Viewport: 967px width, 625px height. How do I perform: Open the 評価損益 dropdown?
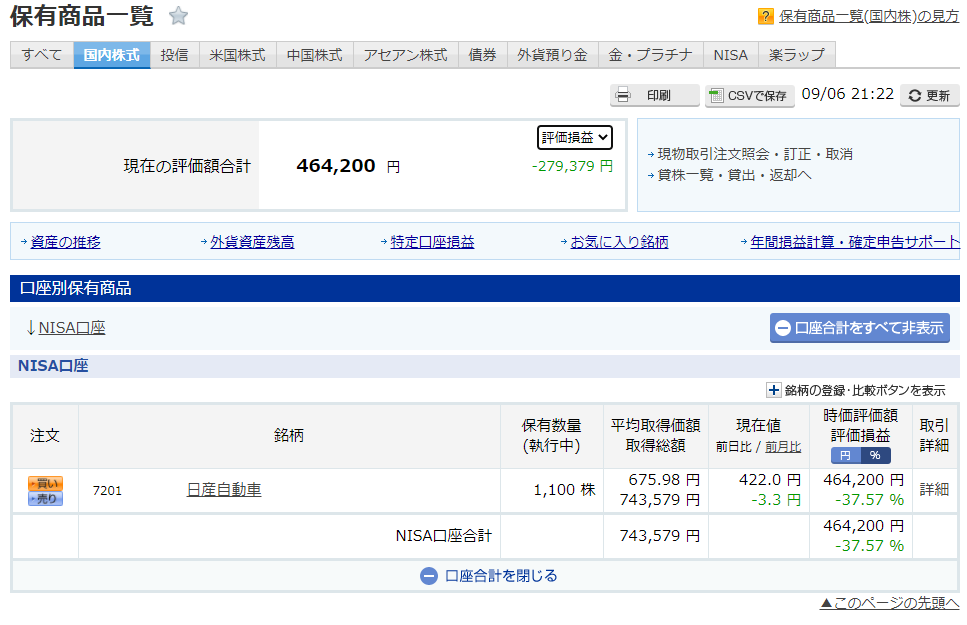pos(575,138)
